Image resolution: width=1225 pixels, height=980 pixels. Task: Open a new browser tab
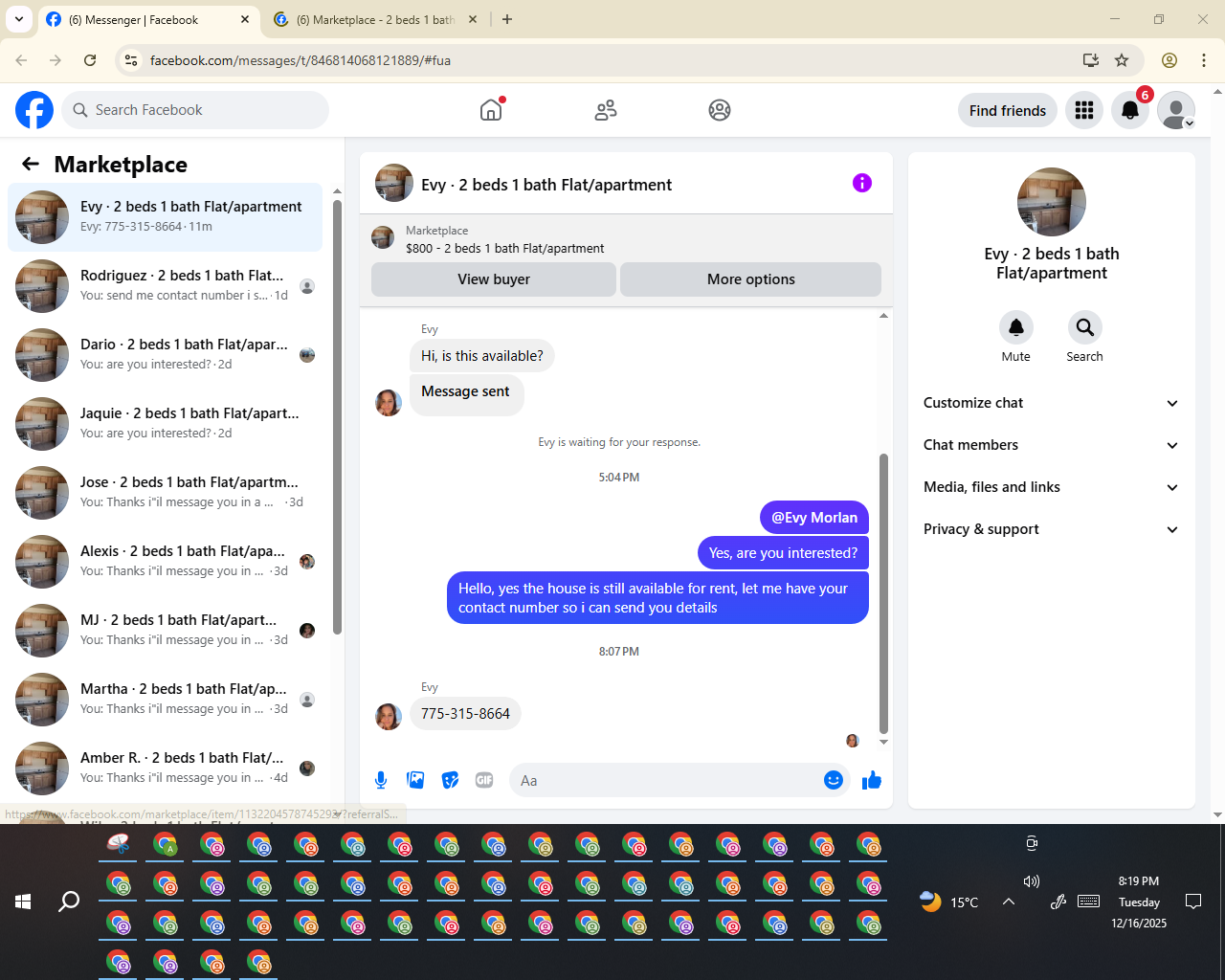click(x=507, y=19)
